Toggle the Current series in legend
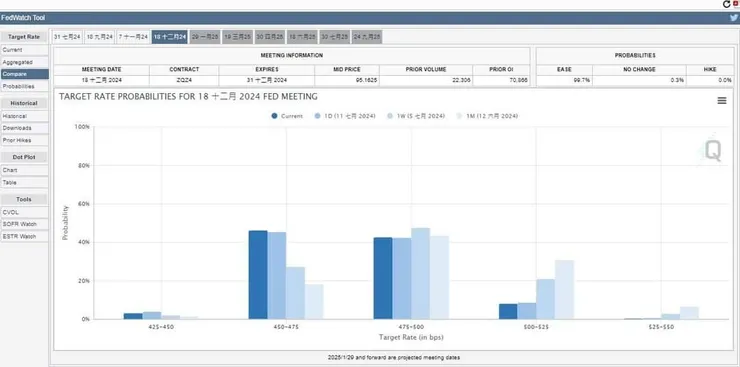 click(x=287, y=116)
